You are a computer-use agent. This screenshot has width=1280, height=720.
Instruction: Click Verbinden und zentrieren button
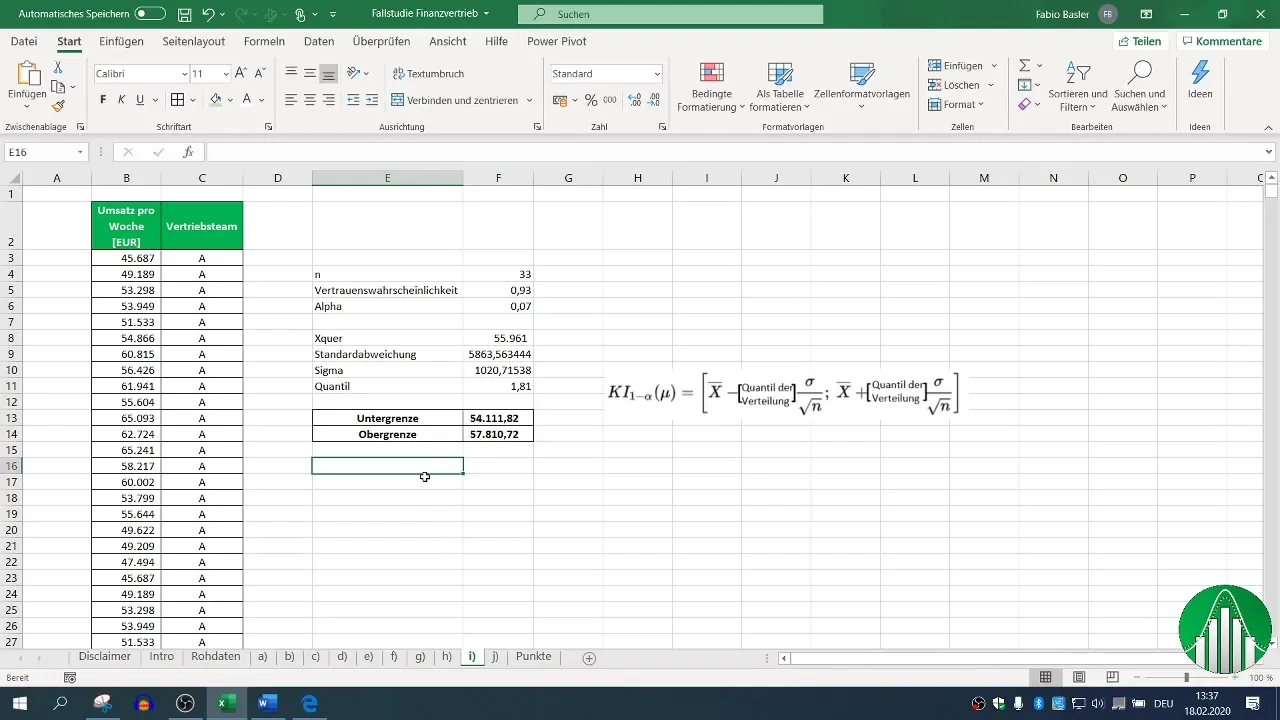[455, 100]
